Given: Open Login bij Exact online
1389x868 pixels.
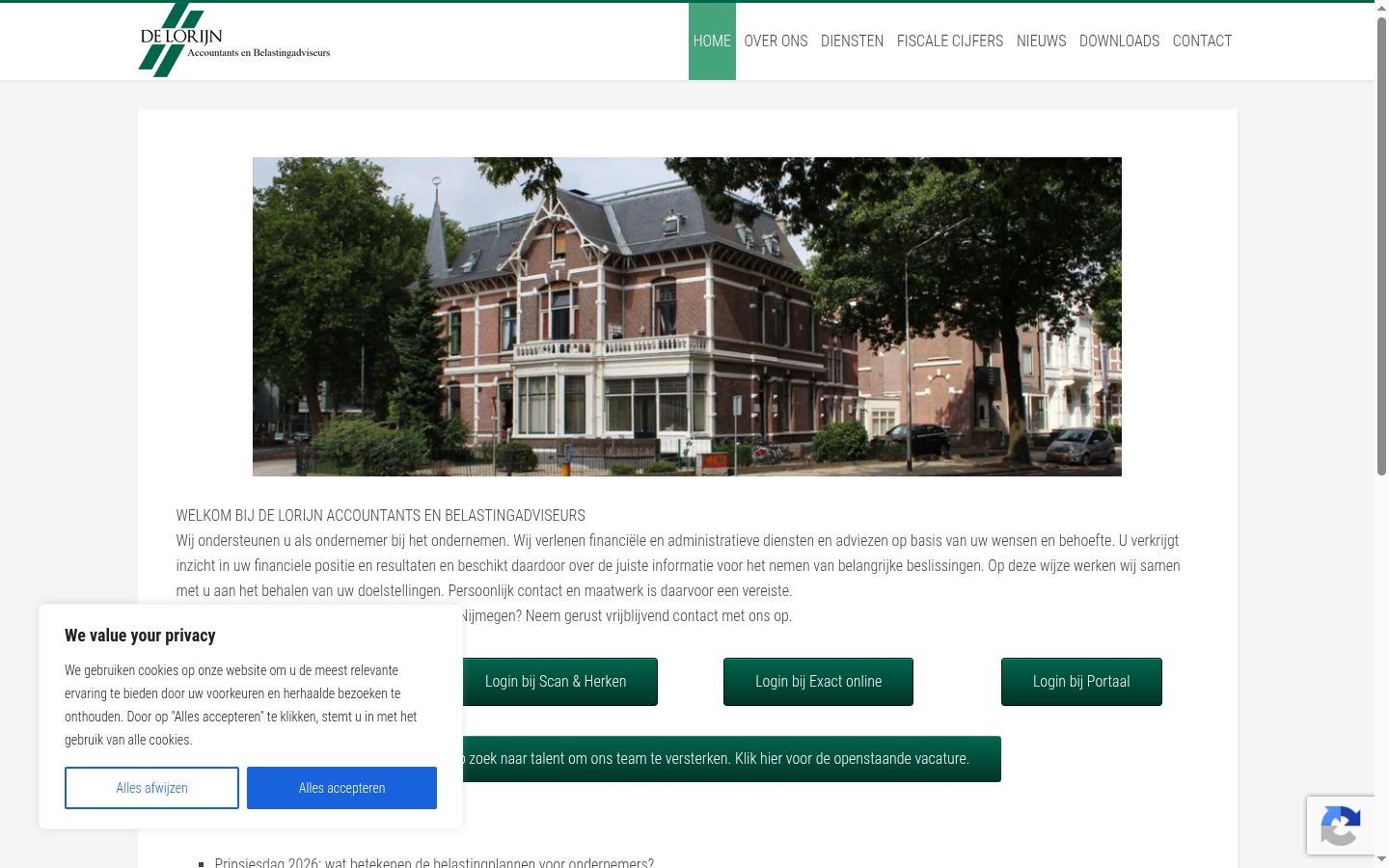Looking at the screenshot, I should click(x=818, y=682).
